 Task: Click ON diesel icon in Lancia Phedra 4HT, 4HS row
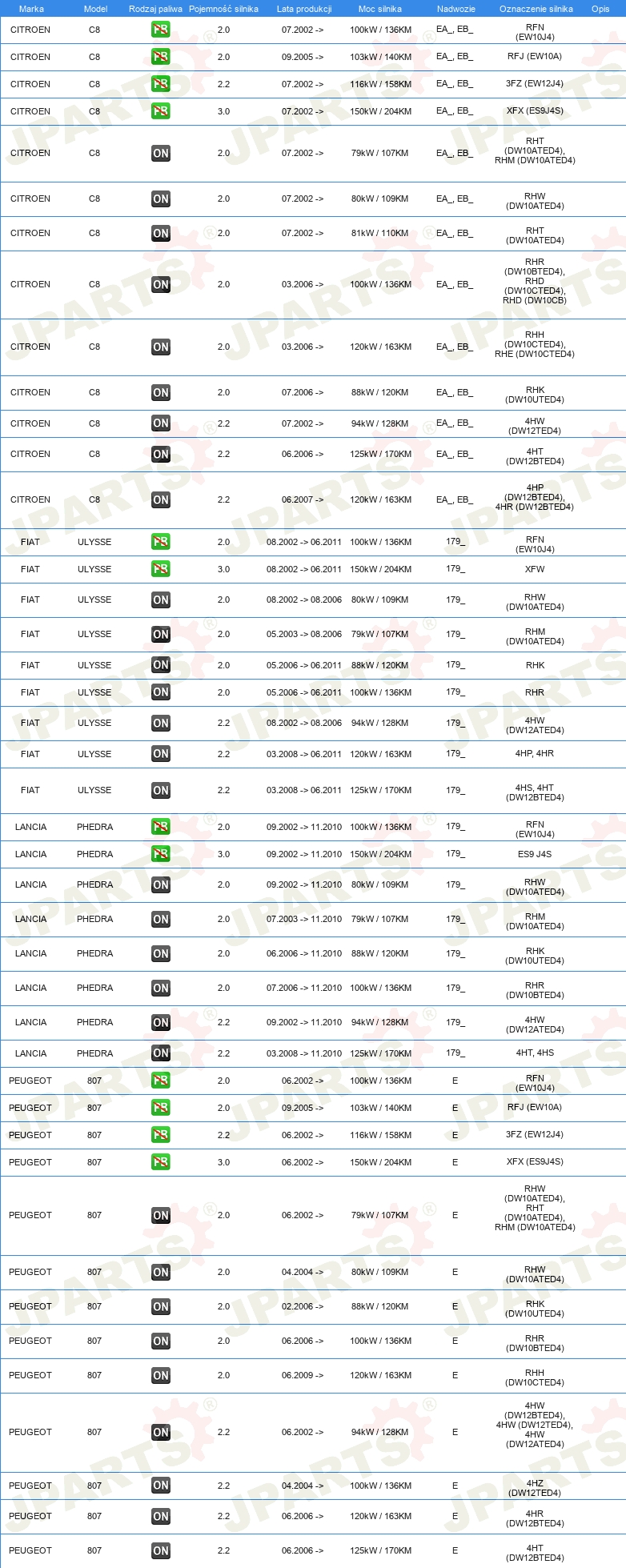click(x=161, y=1053)
